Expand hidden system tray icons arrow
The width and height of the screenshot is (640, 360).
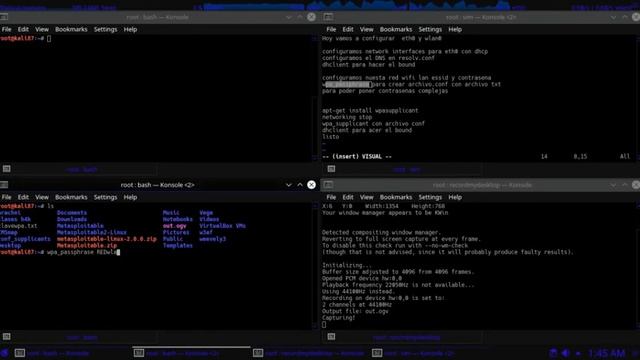[x=578, y=353]
